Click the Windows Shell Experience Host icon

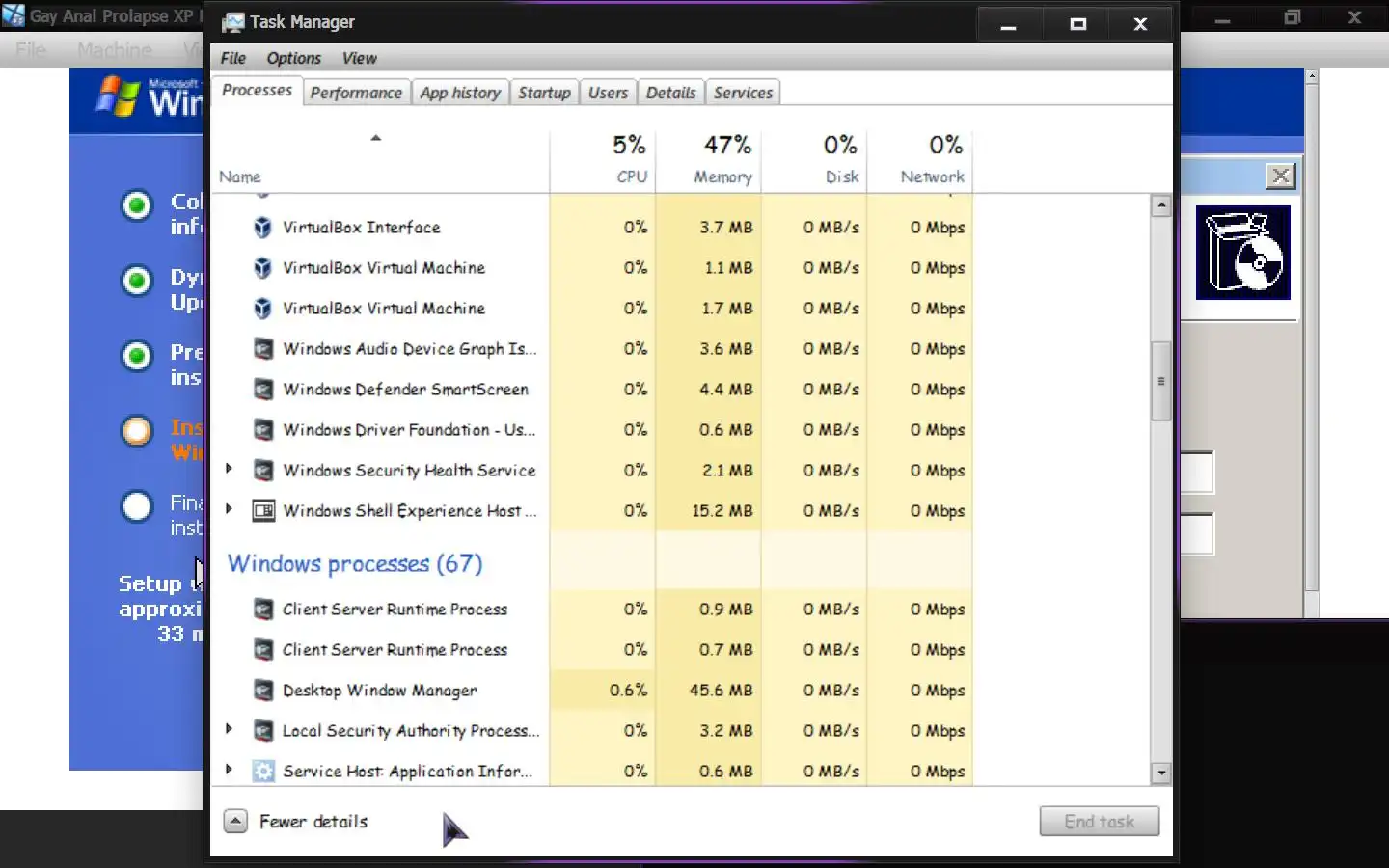click(263, 511)
